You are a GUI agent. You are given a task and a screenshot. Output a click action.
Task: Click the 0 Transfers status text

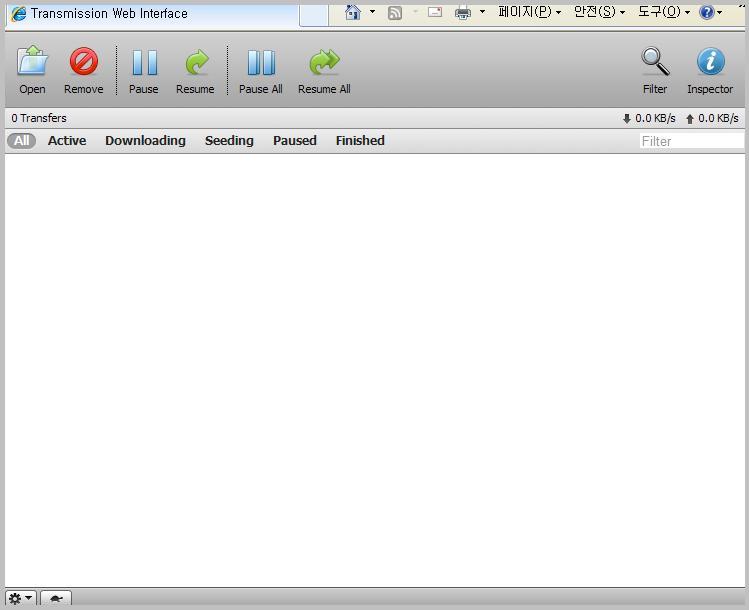click(39, 118)
